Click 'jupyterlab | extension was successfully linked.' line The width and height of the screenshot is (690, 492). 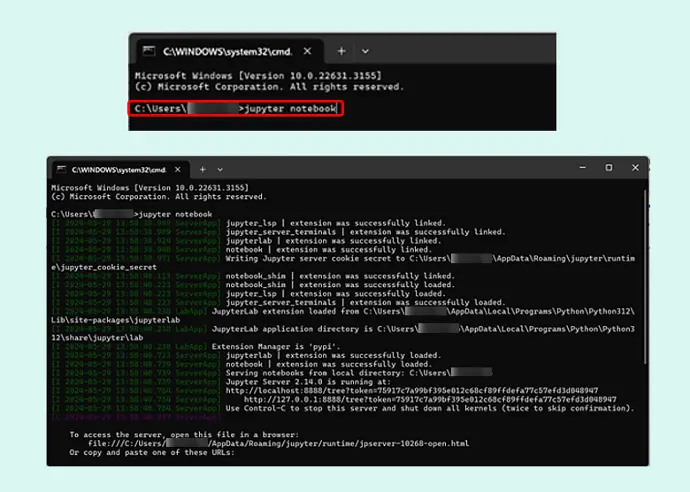(x=334, y=241)
